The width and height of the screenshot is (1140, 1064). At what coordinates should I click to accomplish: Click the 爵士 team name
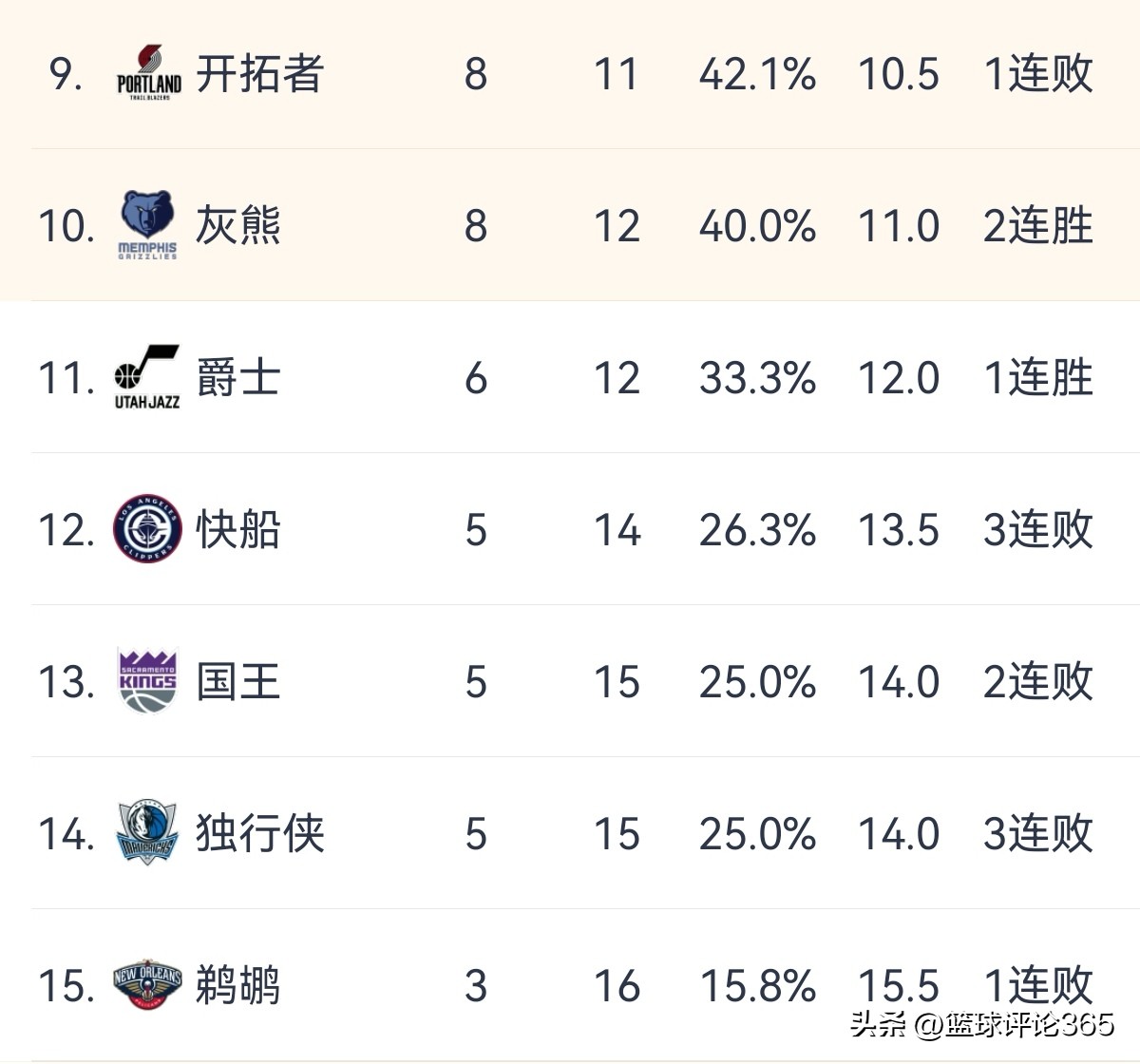(237, 377)
